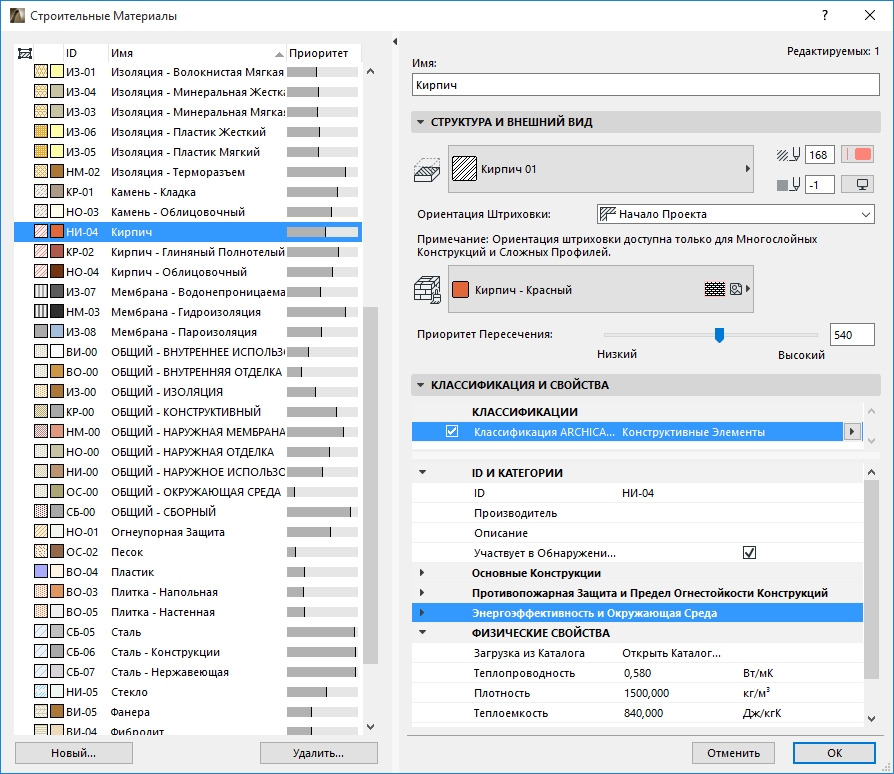Viewport: 894px width, 774px height.
Task: Click Открыть Каталог... link
Action: click(671, 653)
